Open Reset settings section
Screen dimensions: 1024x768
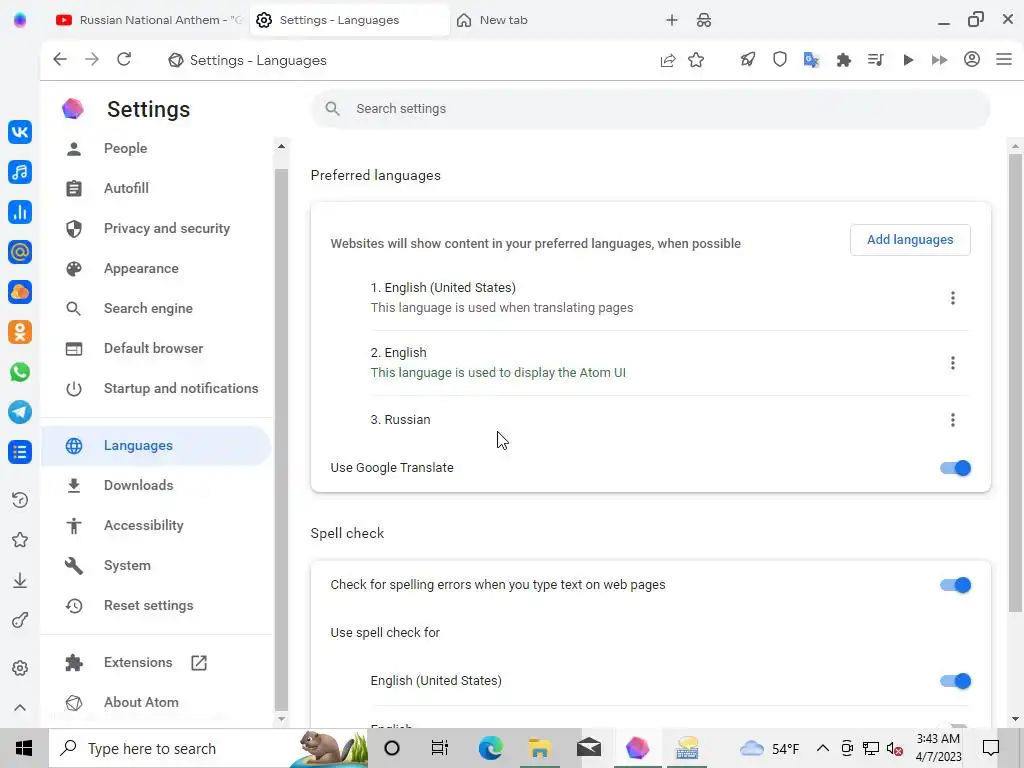point(156,605)
